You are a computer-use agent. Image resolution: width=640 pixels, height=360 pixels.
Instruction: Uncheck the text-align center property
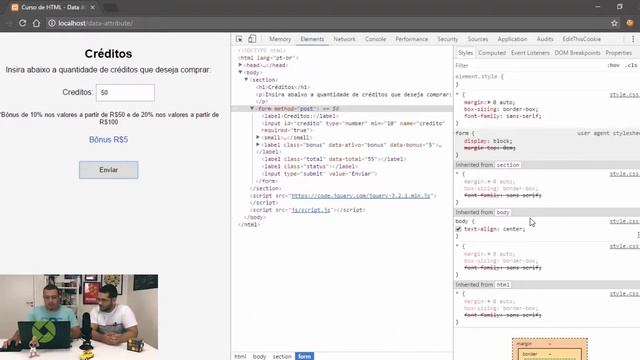point(458,229)
